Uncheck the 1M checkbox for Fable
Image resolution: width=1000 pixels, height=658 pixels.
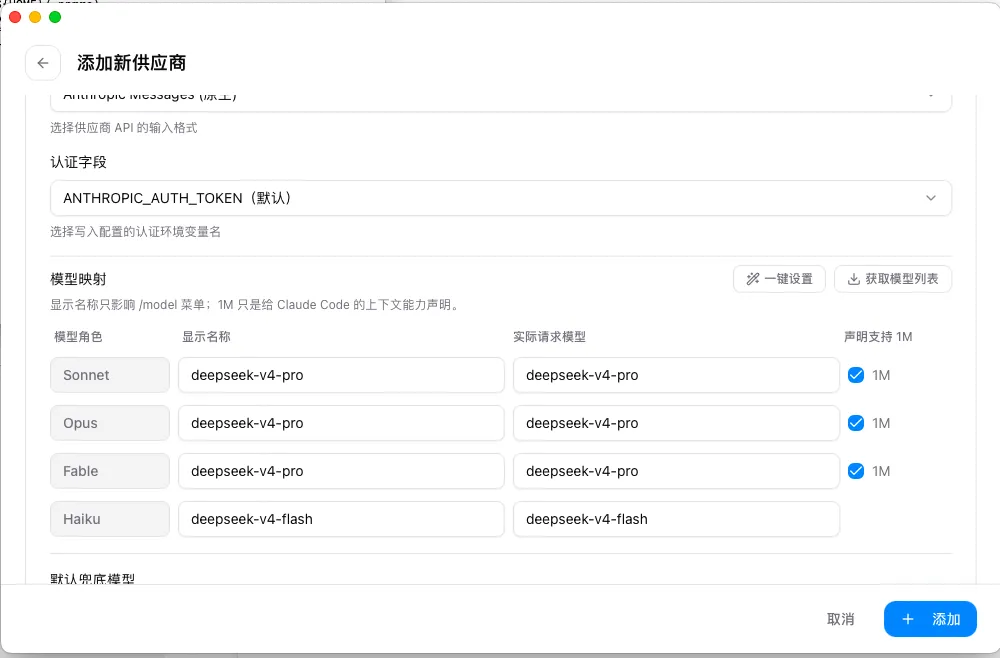pyautogui.click(x=856, y=471)
